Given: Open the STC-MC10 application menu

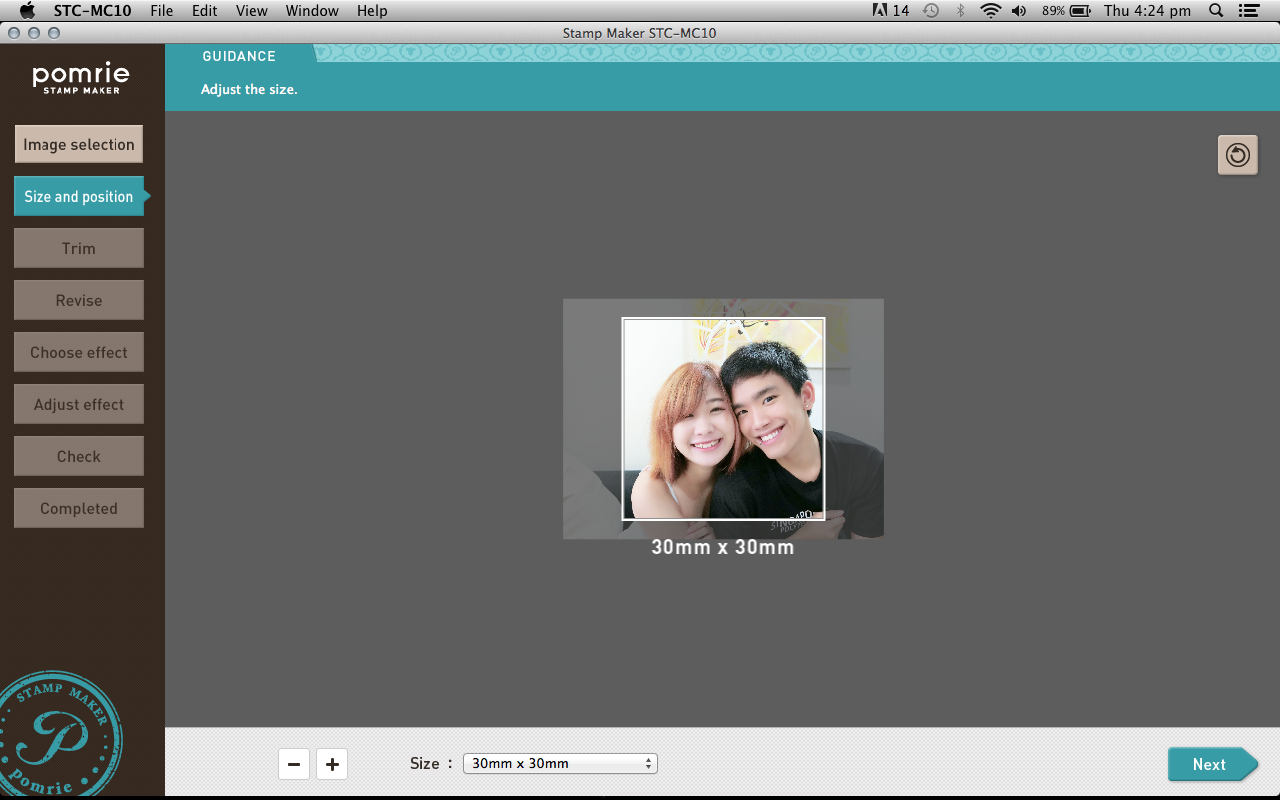Looking at the screenshot, I should [x=92, y=11].
